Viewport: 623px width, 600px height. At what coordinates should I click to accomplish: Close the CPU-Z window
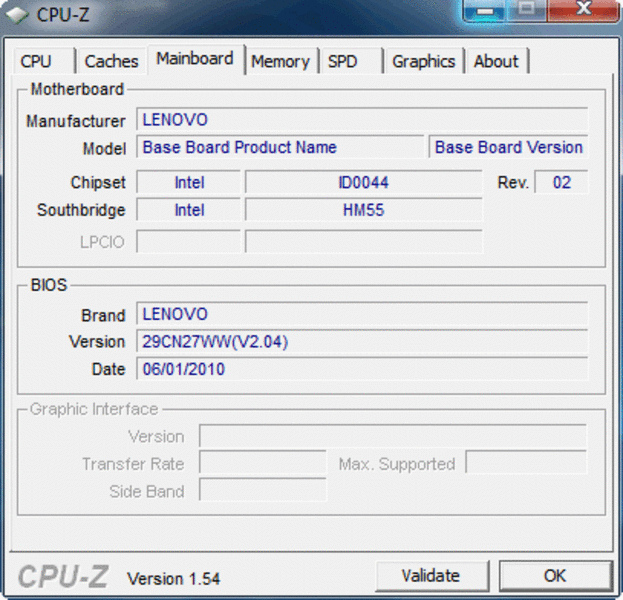(584, 10)
